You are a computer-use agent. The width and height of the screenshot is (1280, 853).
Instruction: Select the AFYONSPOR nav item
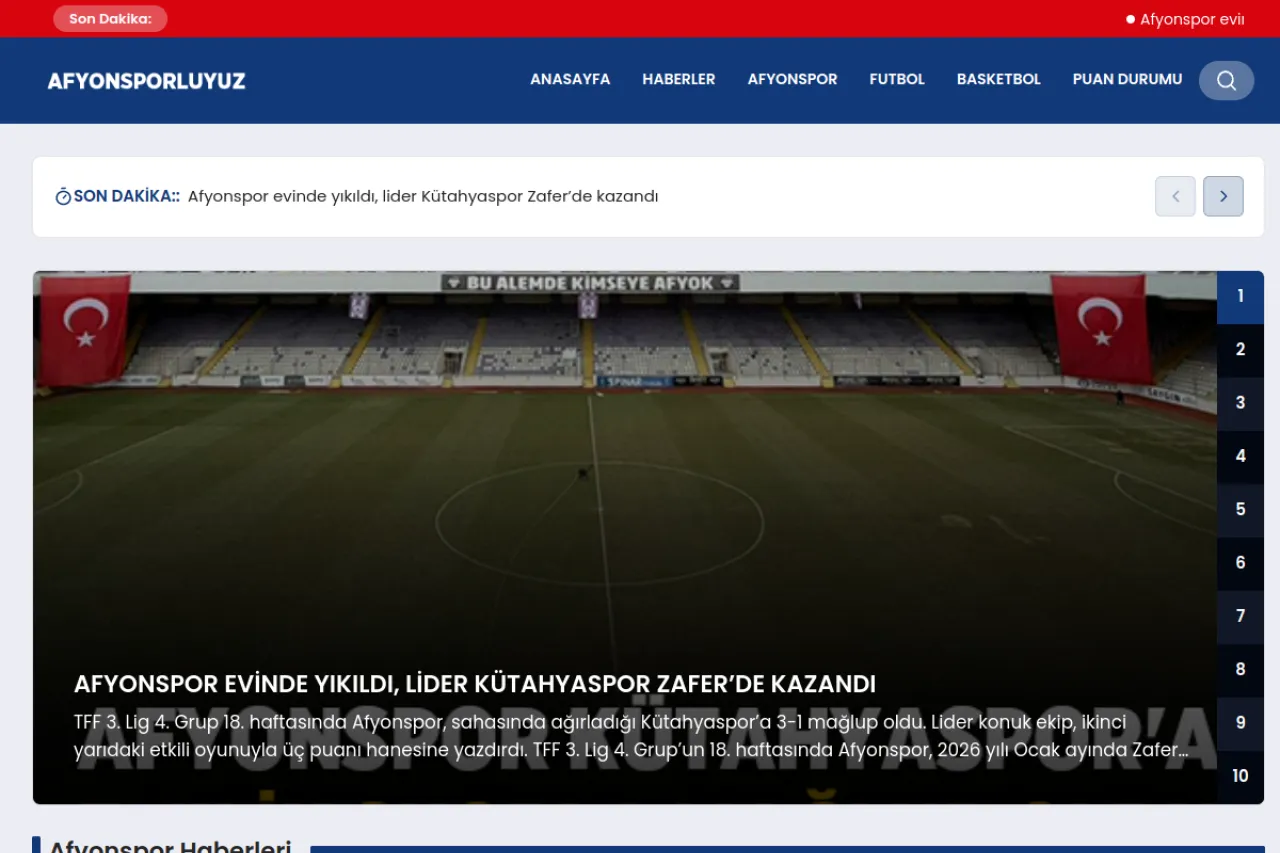click(x=792, y=79)
